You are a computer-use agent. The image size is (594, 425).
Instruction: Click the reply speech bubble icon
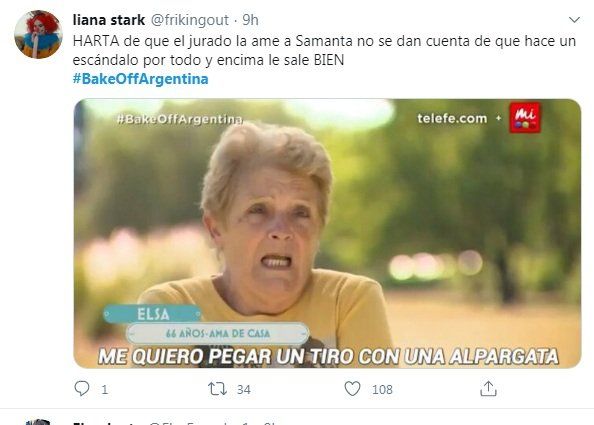click(82, 389)
